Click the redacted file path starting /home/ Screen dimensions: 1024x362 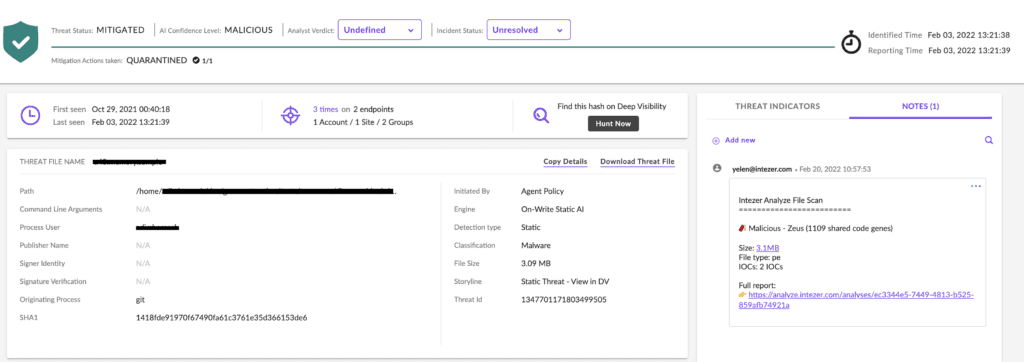click(x=266, y=191)
